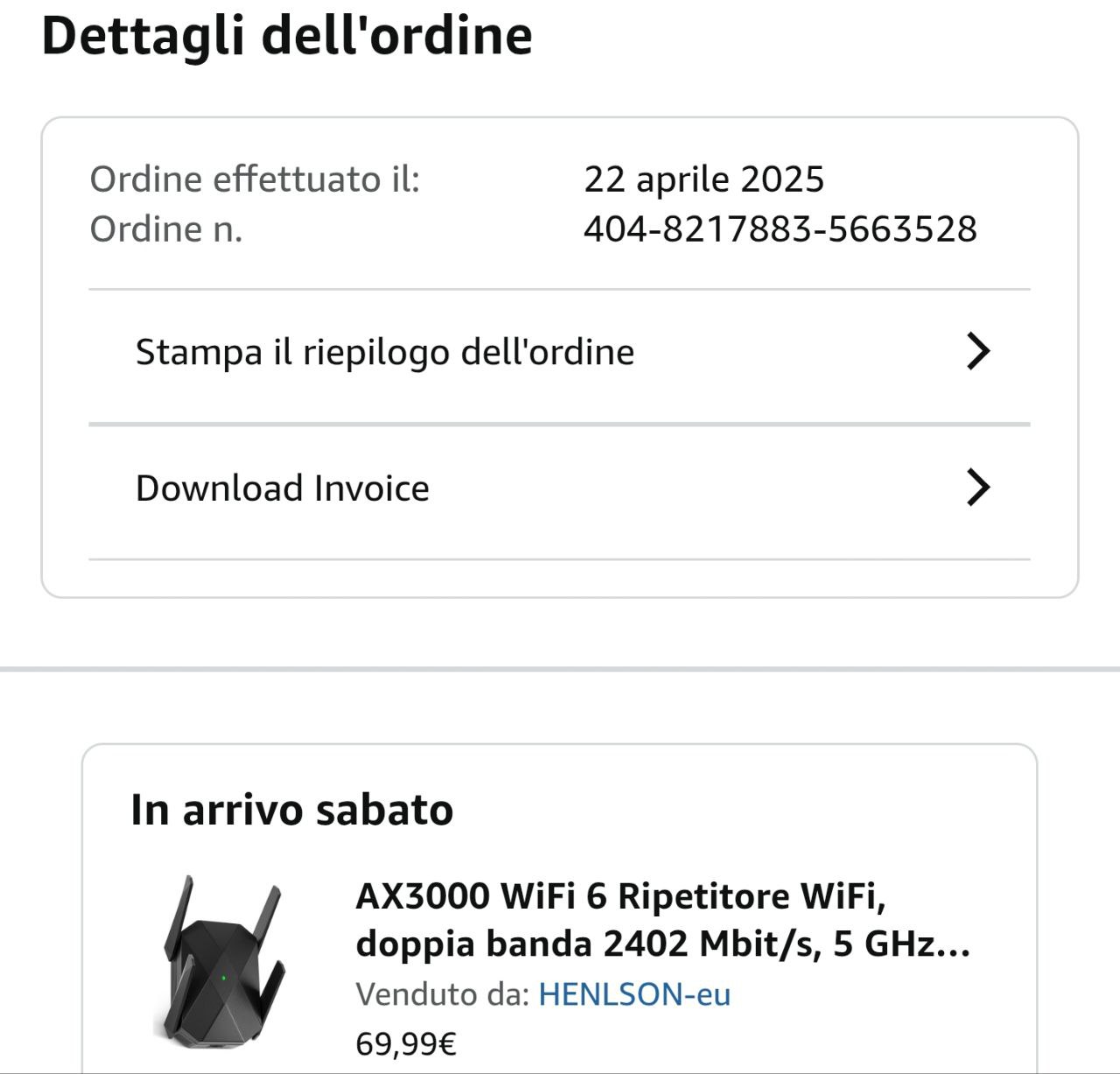Tap the grey divider above the shipment card

[560, 670]
